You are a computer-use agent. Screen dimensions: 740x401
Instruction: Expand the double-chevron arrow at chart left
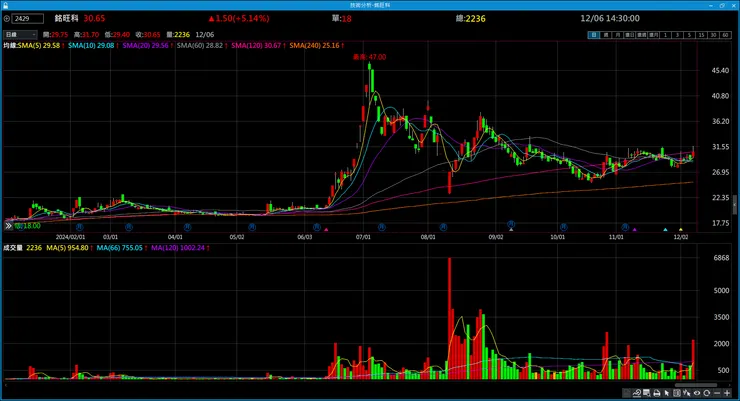pyautogui.click(x=8, y=226)
